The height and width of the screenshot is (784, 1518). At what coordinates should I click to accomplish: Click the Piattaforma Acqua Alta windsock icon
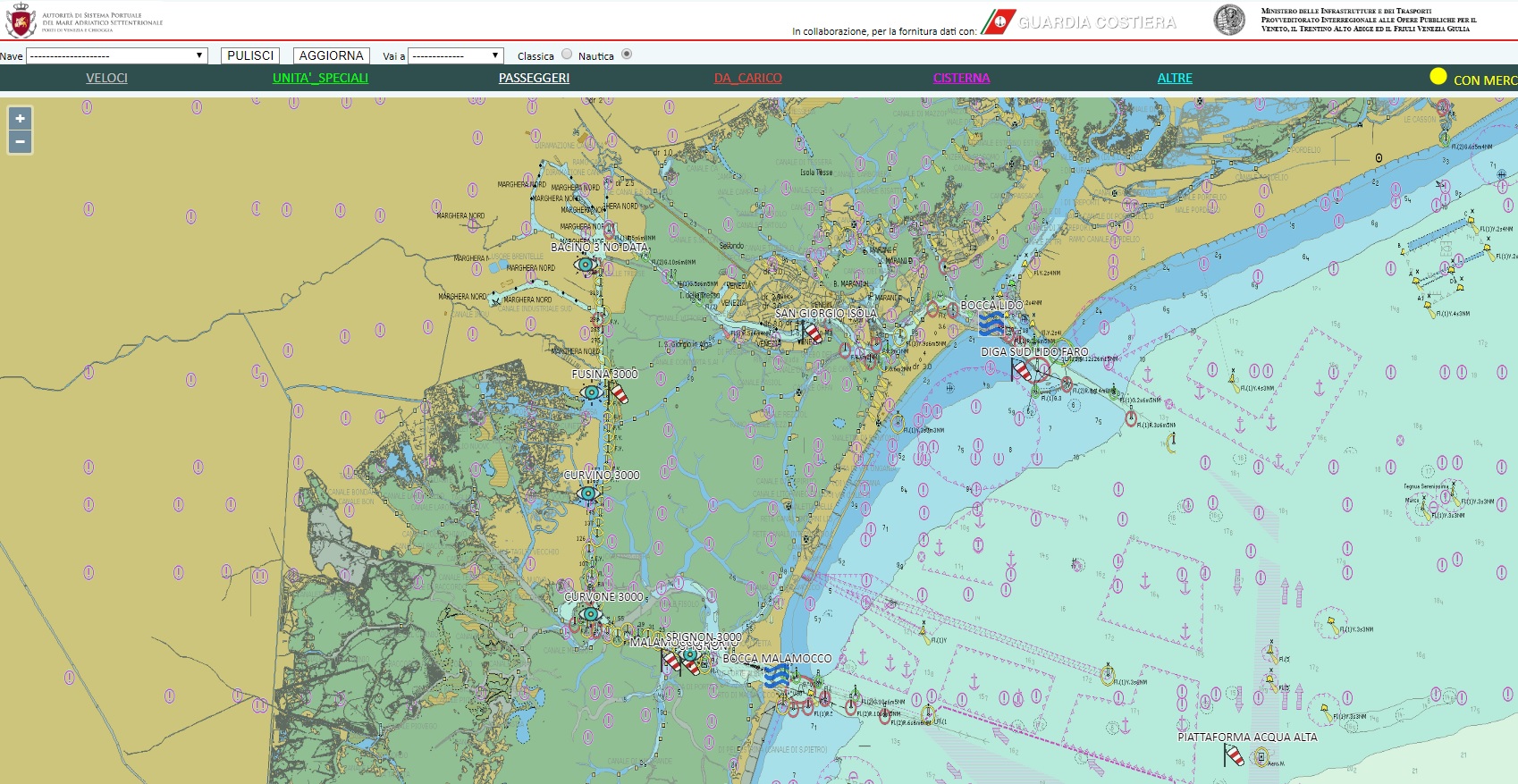point(1234,755)
